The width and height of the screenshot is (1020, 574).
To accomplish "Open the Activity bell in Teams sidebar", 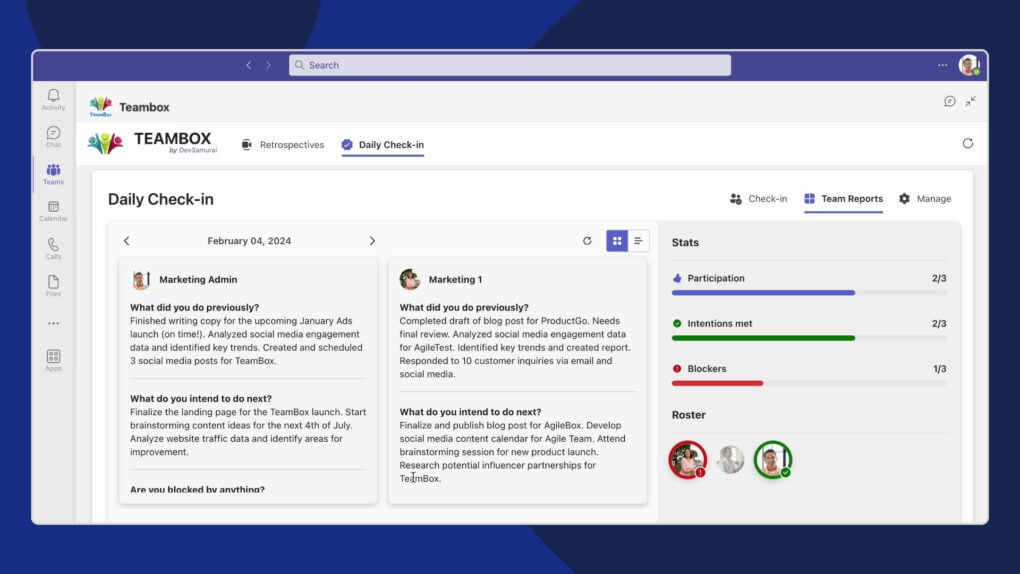I will coord(53,100).
